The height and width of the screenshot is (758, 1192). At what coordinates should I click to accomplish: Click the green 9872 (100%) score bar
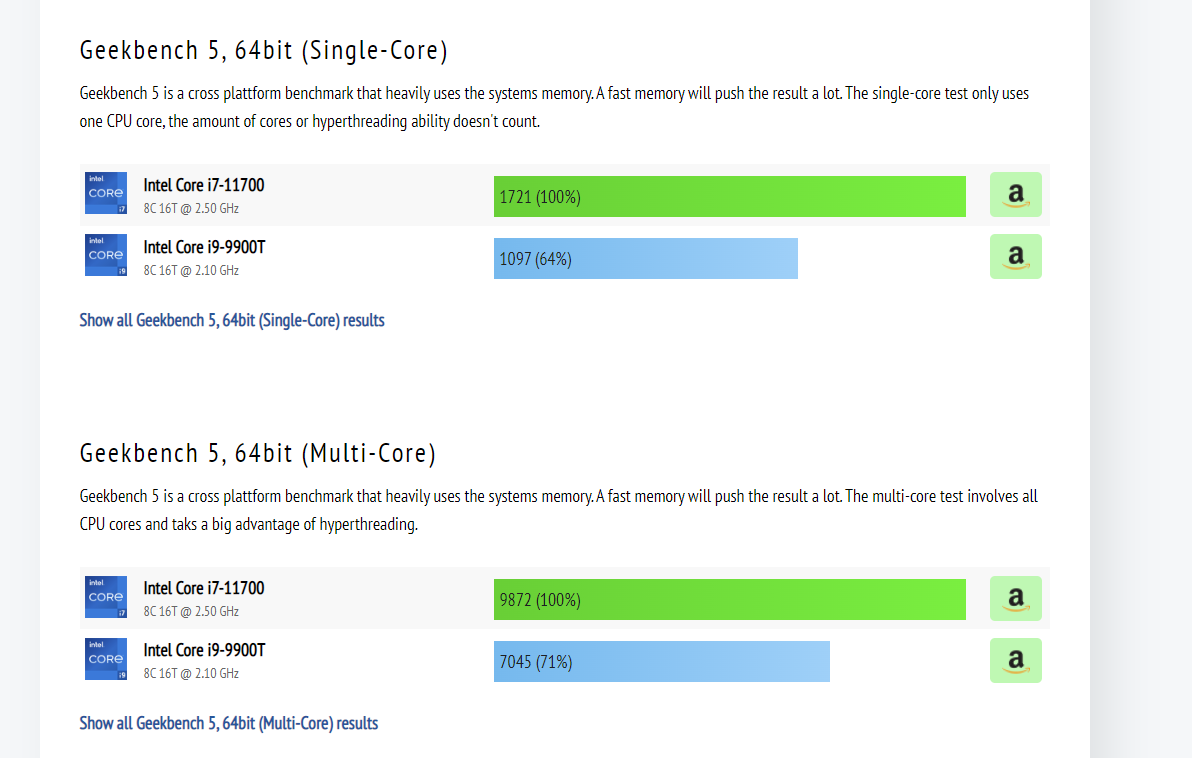pyautogui.click(x=730, y=600)
